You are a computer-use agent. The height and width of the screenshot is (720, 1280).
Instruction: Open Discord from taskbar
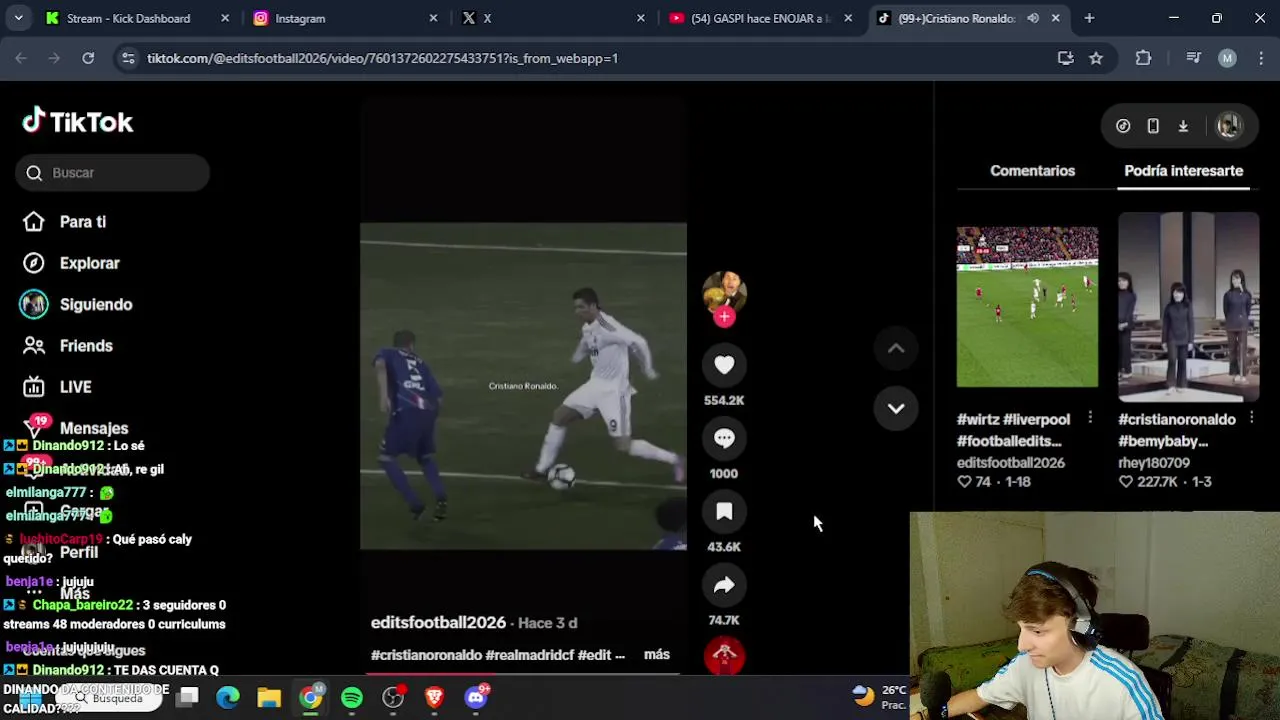point(476,697)
